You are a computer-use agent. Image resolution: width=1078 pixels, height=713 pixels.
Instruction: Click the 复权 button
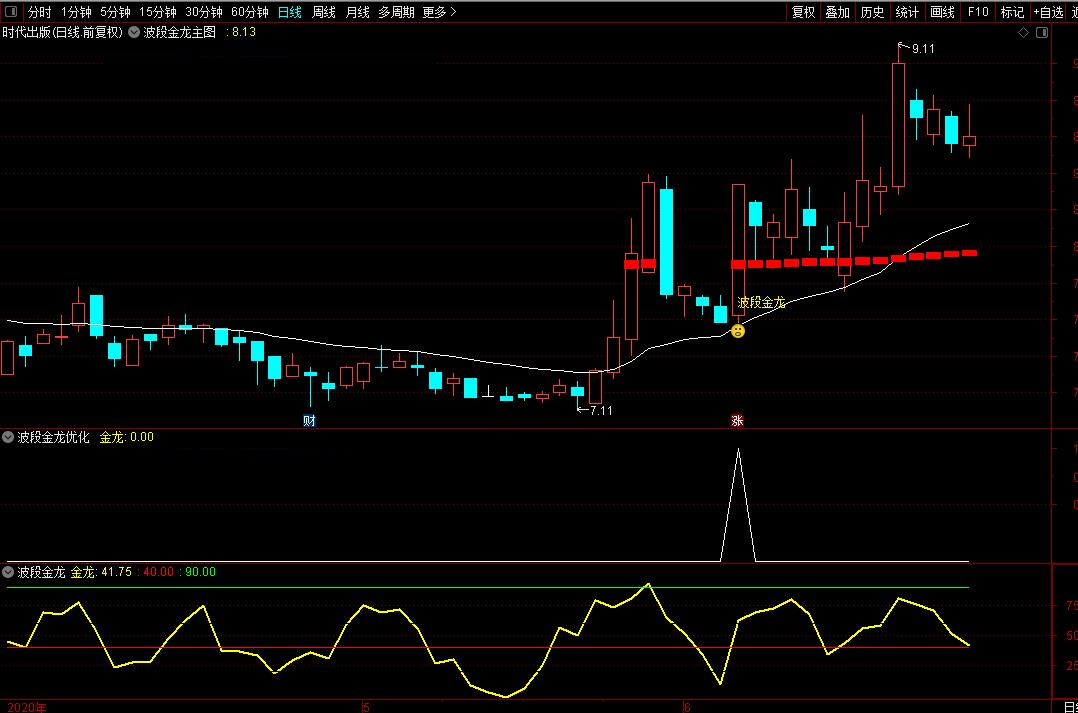[803, 12]
